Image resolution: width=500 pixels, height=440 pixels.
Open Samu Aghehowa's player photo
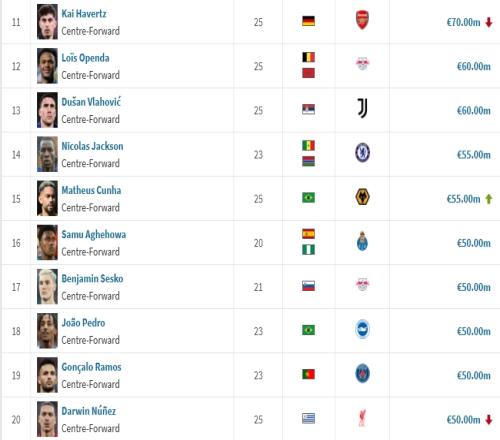[47, 242]
